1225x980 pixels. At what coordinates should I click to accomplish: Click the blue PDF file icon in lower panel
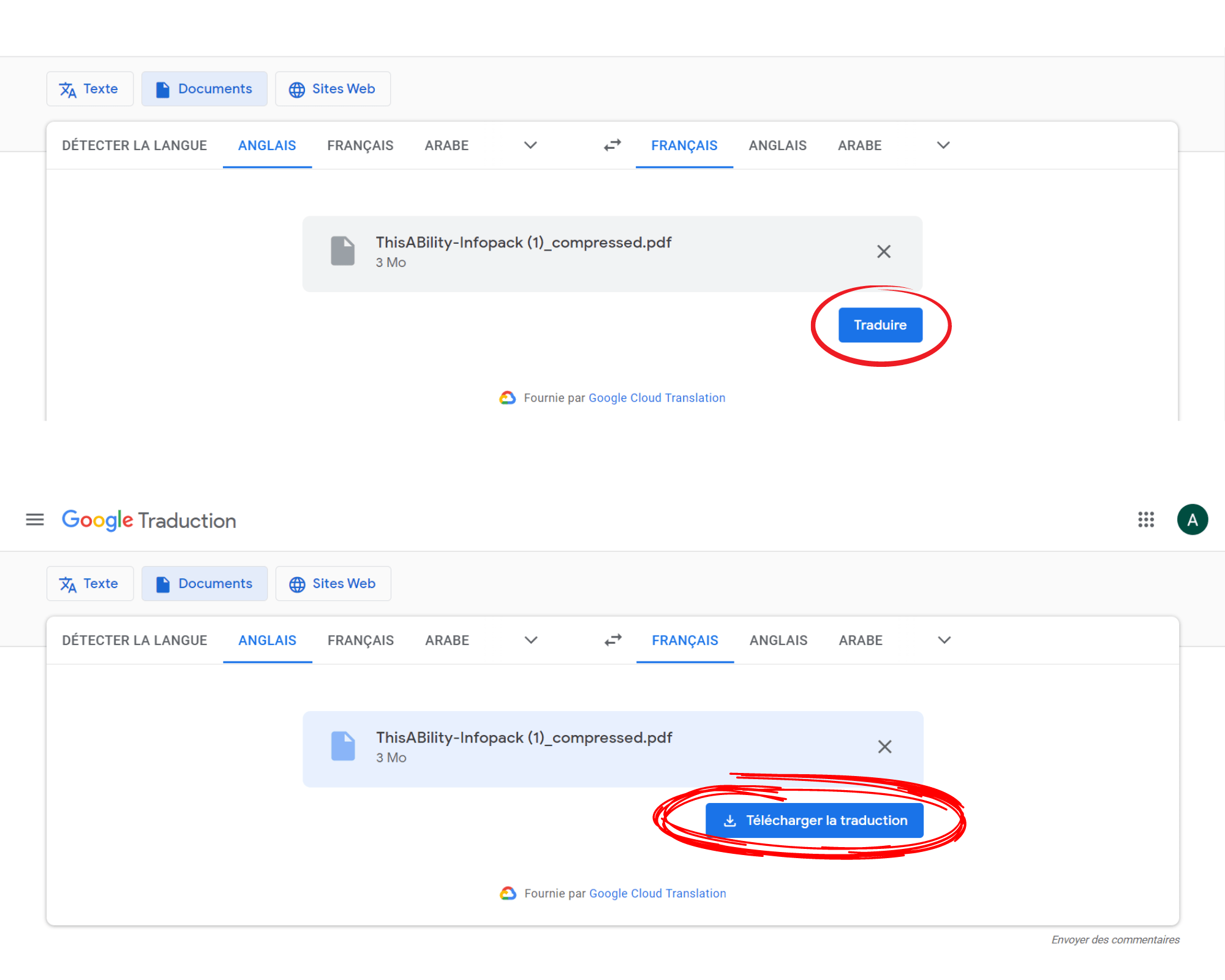tap(343, 746)
